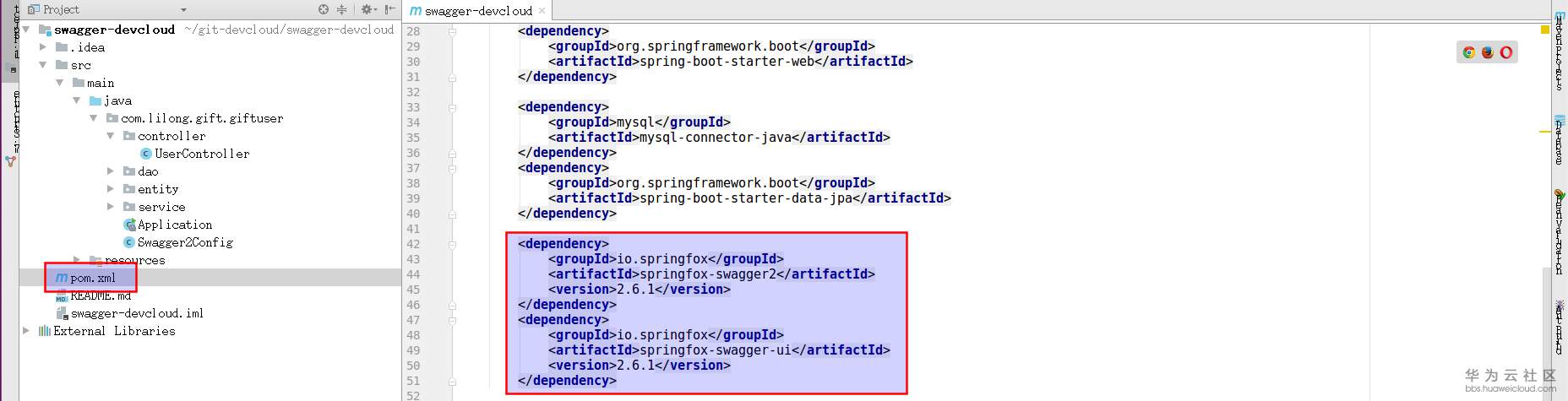The width and height of the screenshot is (1568, 401).
Task: Click version 2.6.1 on line 45
Action: [x=635, y=290]
